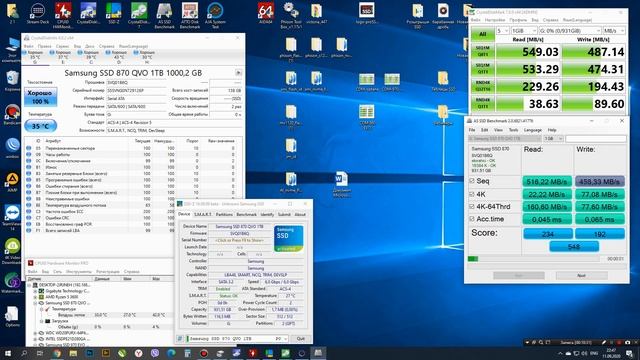Open the 1 GB size dropdown in AS SSD
The height and width of the screenshot is (360, 640).
[x=553, y=139]
